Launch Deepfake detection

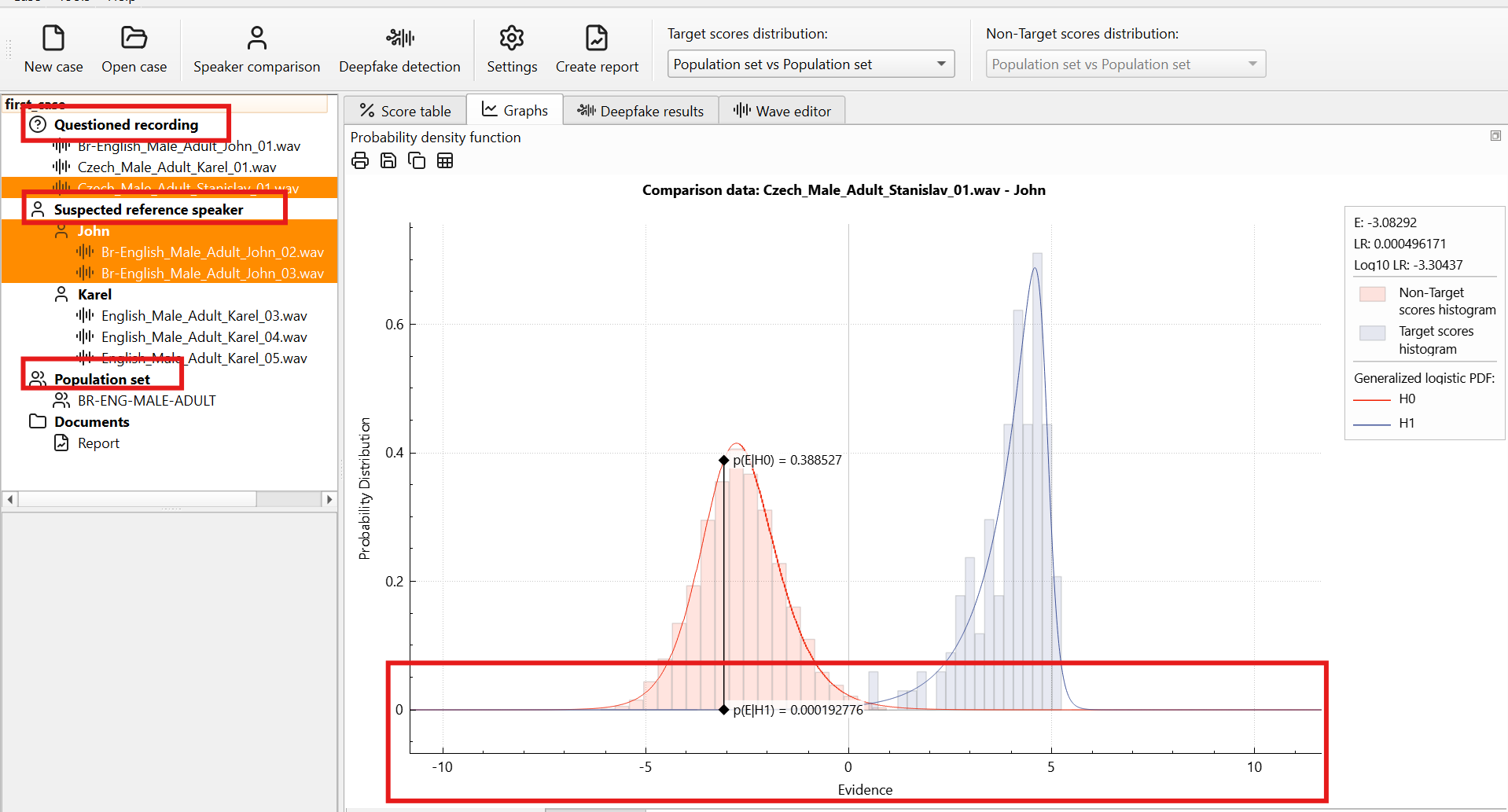(399, 49)
